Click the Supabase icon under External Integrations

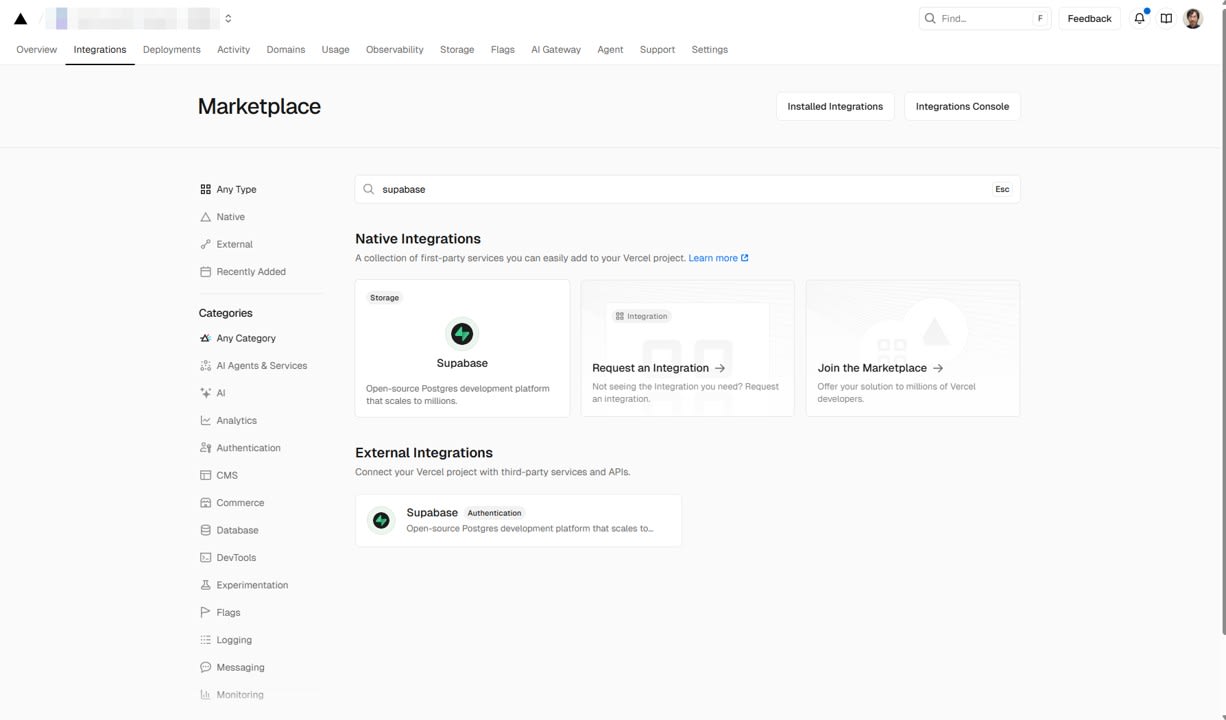coord(381,520)
